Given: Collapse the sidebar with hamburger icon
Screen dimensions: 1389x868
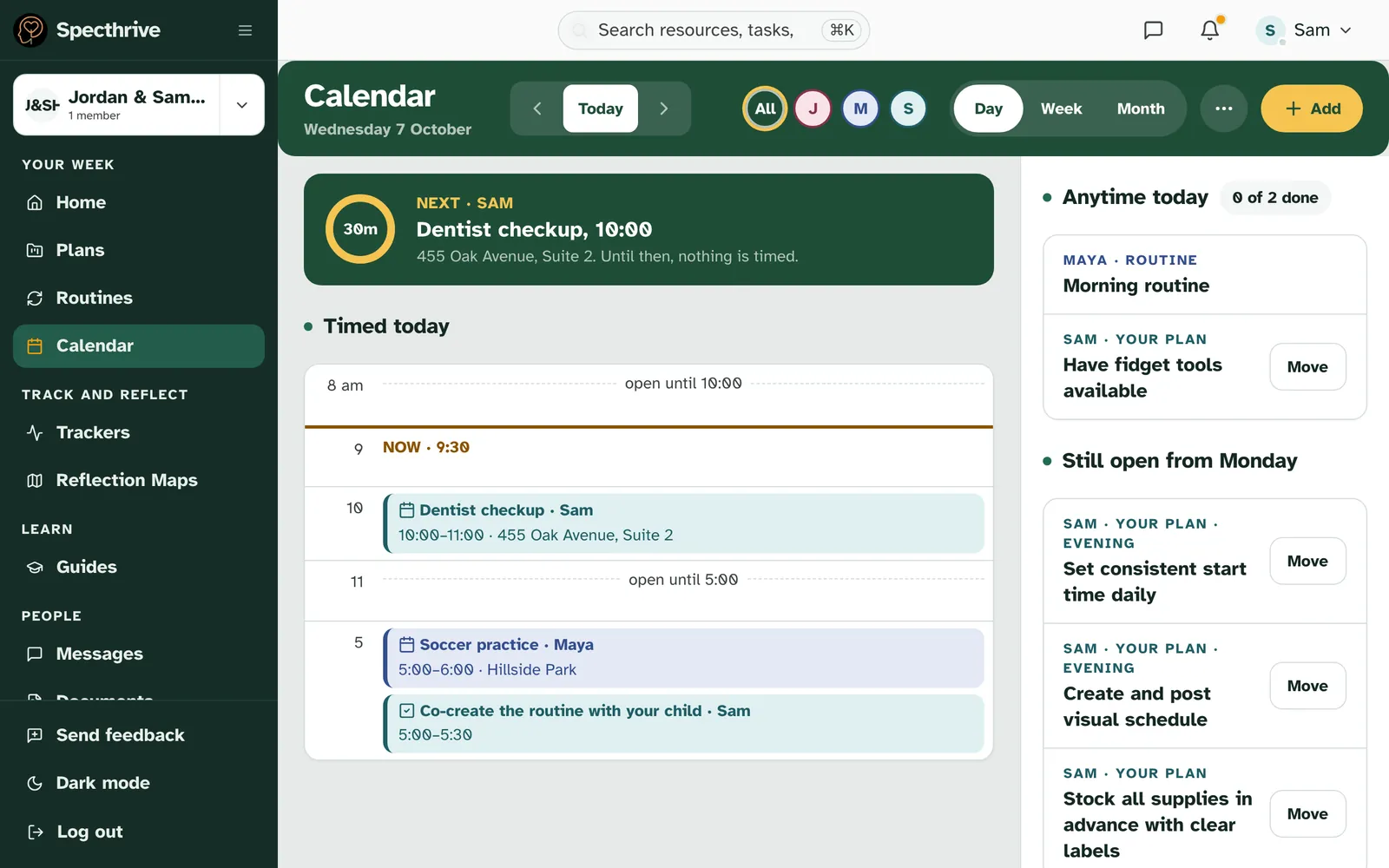Looking at the screenshot, I should [x=245, y=30].
